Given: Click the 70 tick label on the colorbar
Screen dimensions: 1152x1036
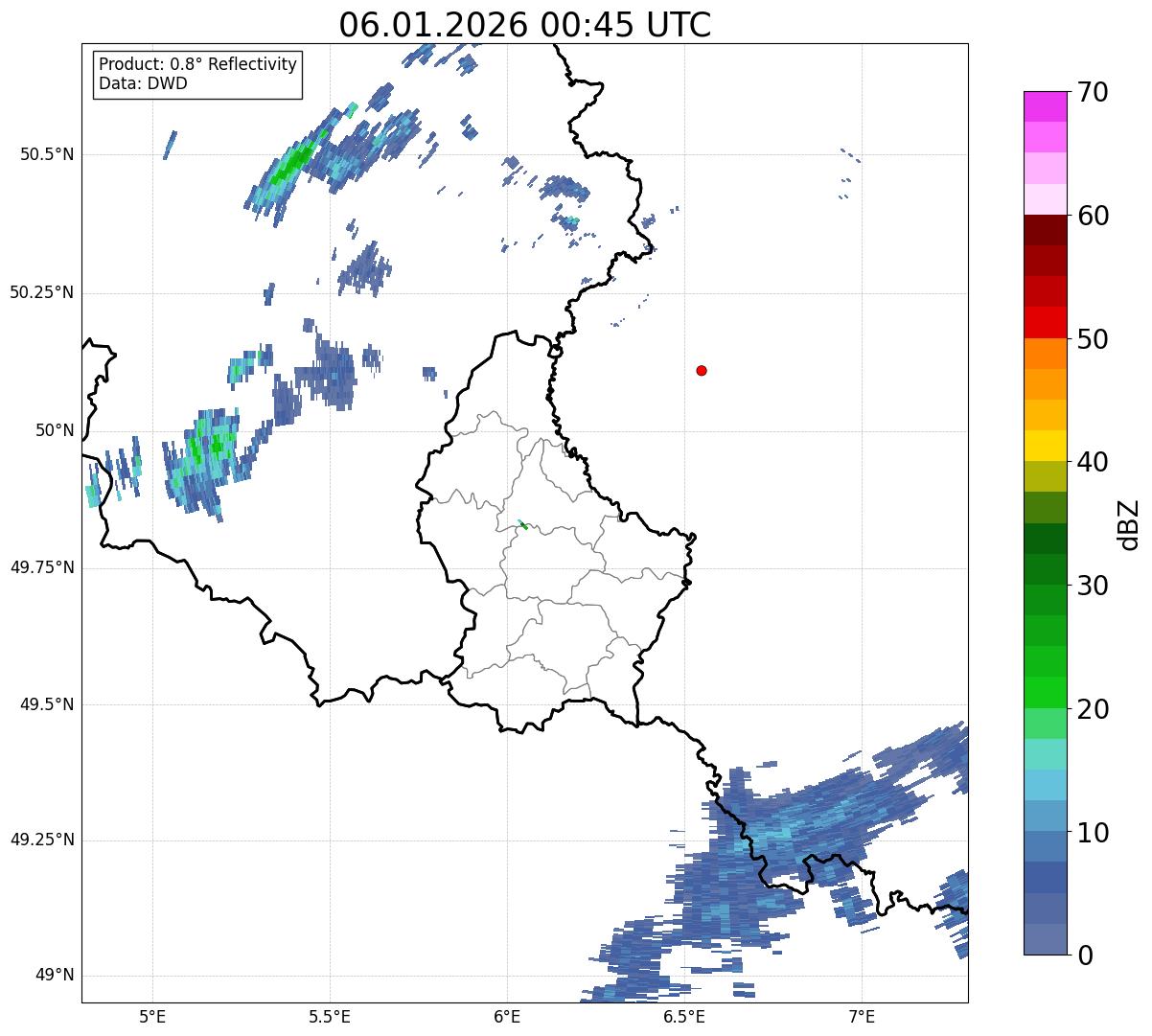Looking at the screenshot, I should 1093,92.
